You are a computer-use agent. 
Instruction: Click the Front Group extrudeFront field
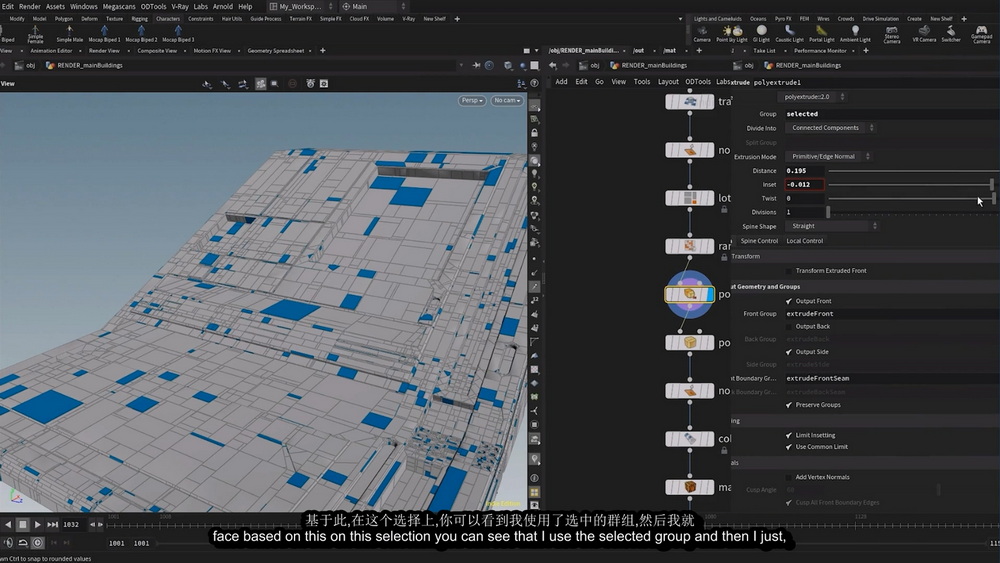(x=892, y=314)
